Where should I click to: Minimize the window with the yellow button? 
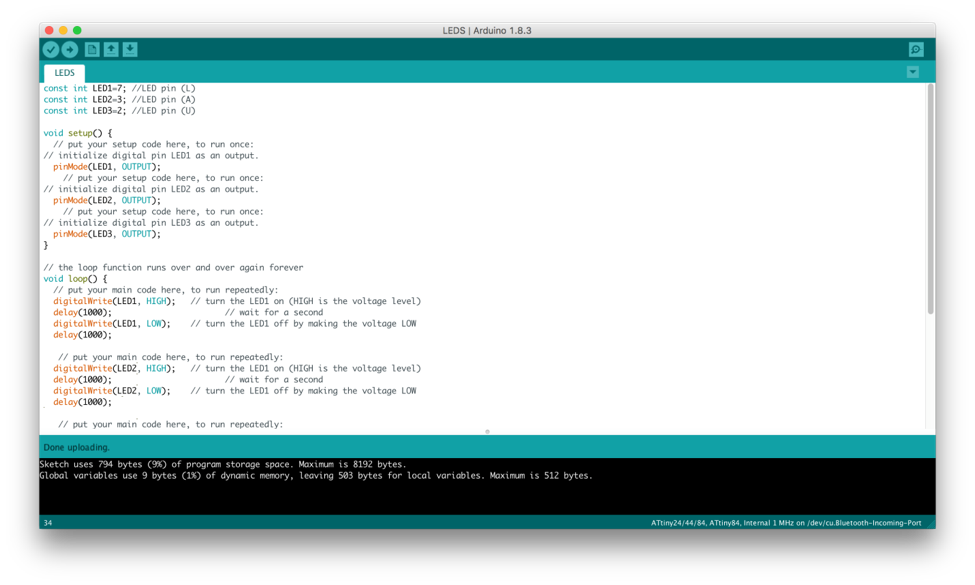(63, 30)
